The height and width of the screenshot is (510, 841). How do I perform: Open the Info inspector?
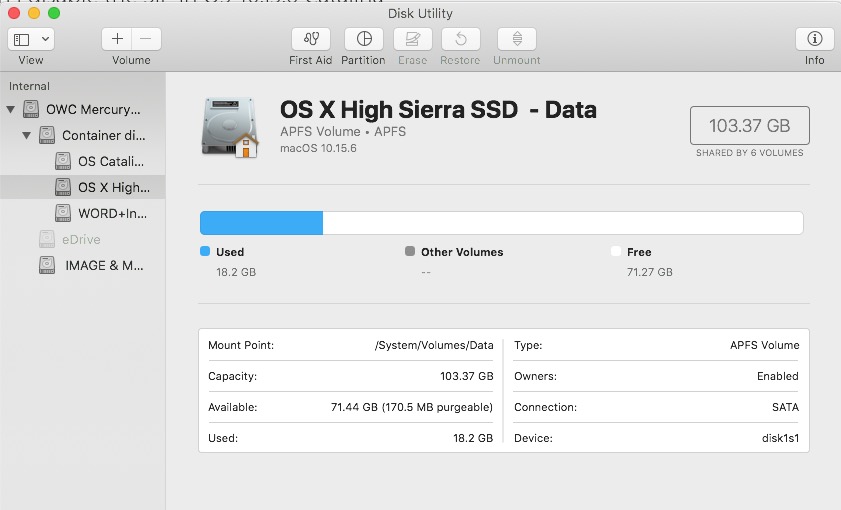[814, 39]
